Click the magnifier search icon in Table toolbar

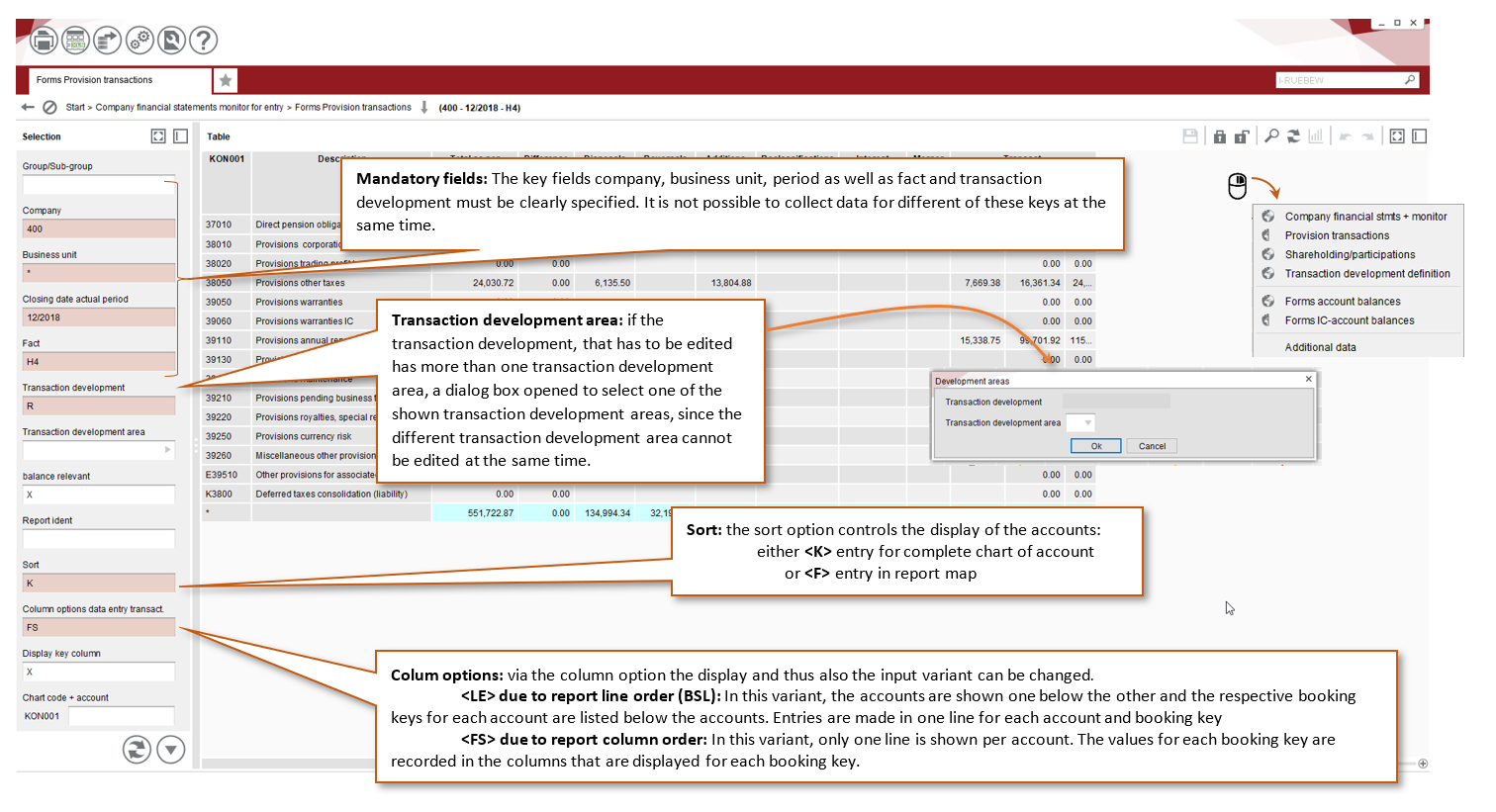coord(1271,136)
